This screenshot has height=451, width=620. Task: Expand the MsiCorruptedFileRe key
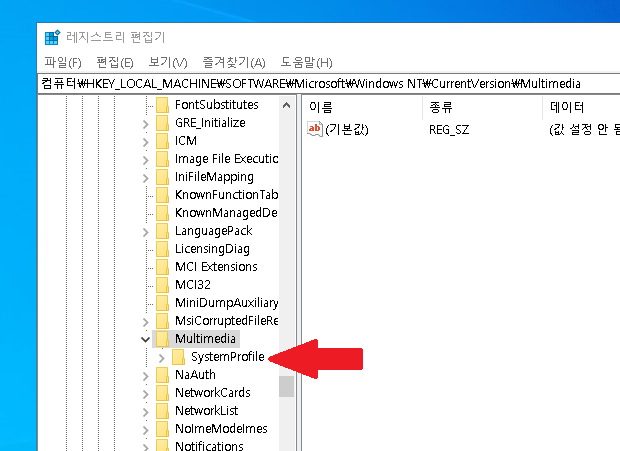(146, 322)
